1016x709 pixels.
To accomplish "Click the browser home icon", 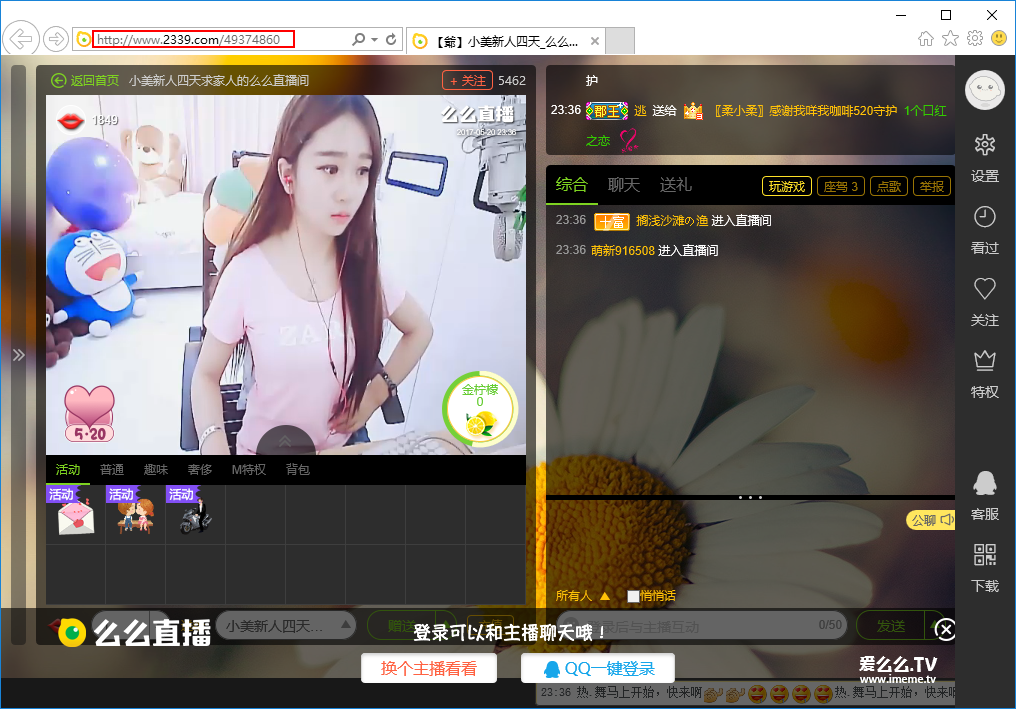I will tap(925, 38).
